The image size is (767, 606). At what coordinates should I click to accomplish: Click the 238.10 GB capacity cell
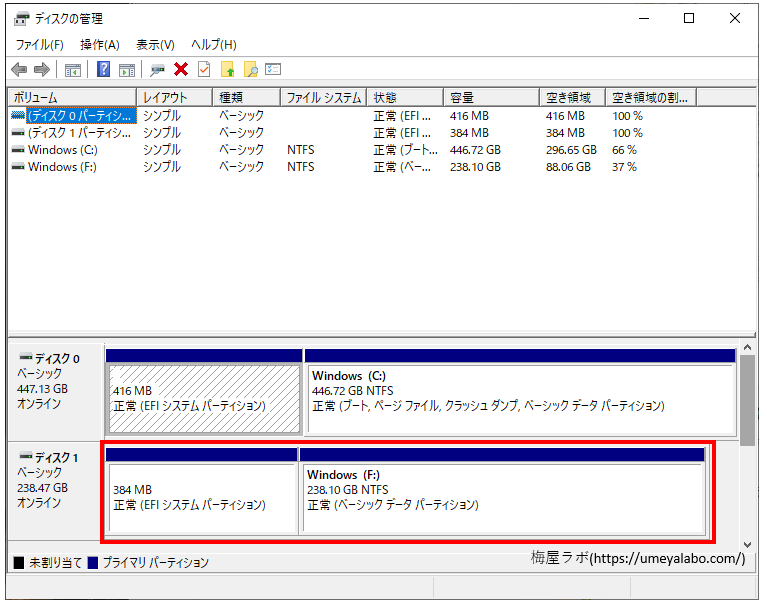pyautogui.click(x=475, y=167)
